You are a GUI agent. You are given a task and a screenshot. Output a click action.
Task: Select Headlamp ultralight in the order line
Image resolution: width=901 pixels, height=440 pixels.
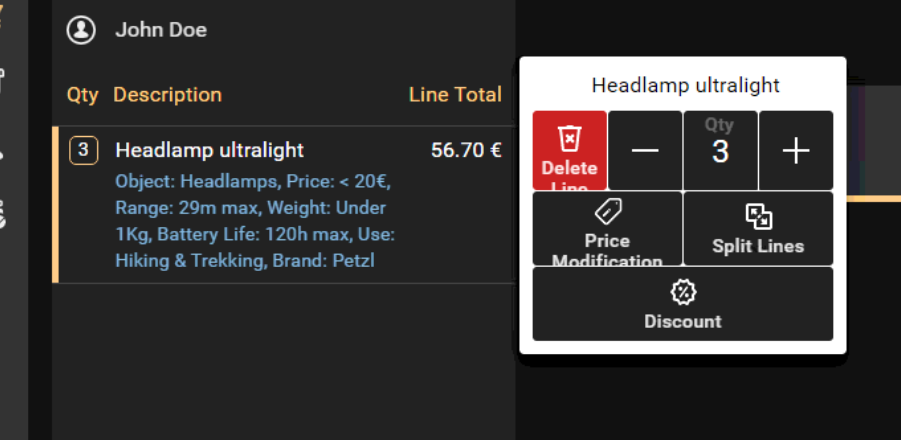point(210,150)
